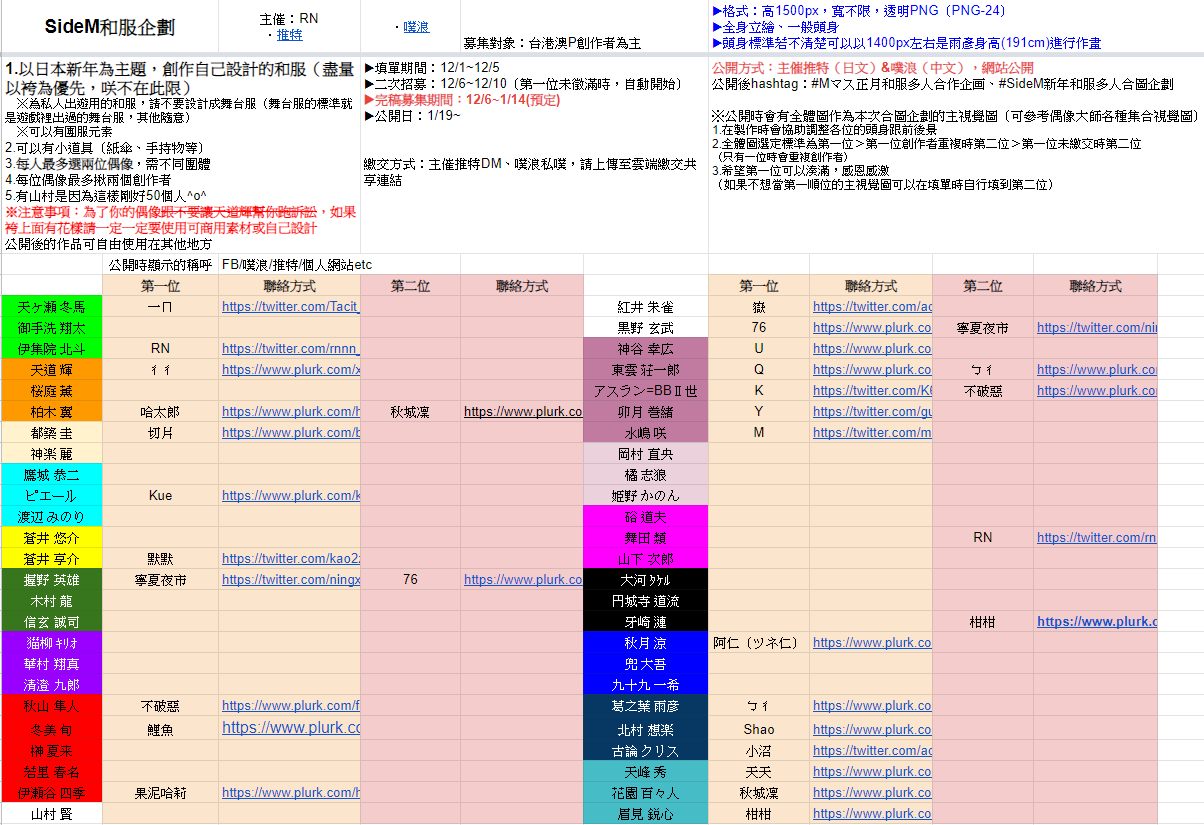Select the 信玄 誠司 name cell
The width and height of the screenshot is (1204, 825).
pyautogui.click(x=52, y=621)
